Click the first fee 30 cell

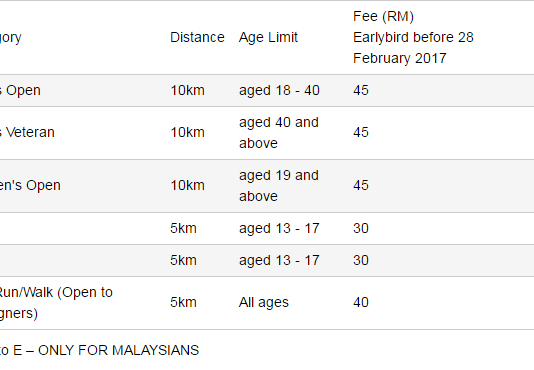[x=361, y=228]
